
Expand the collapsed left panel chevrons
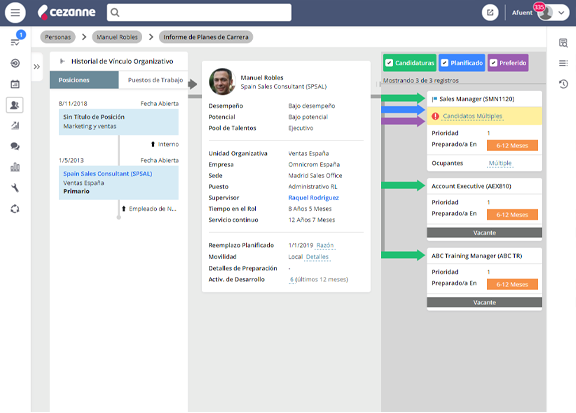tap(37, 67)
